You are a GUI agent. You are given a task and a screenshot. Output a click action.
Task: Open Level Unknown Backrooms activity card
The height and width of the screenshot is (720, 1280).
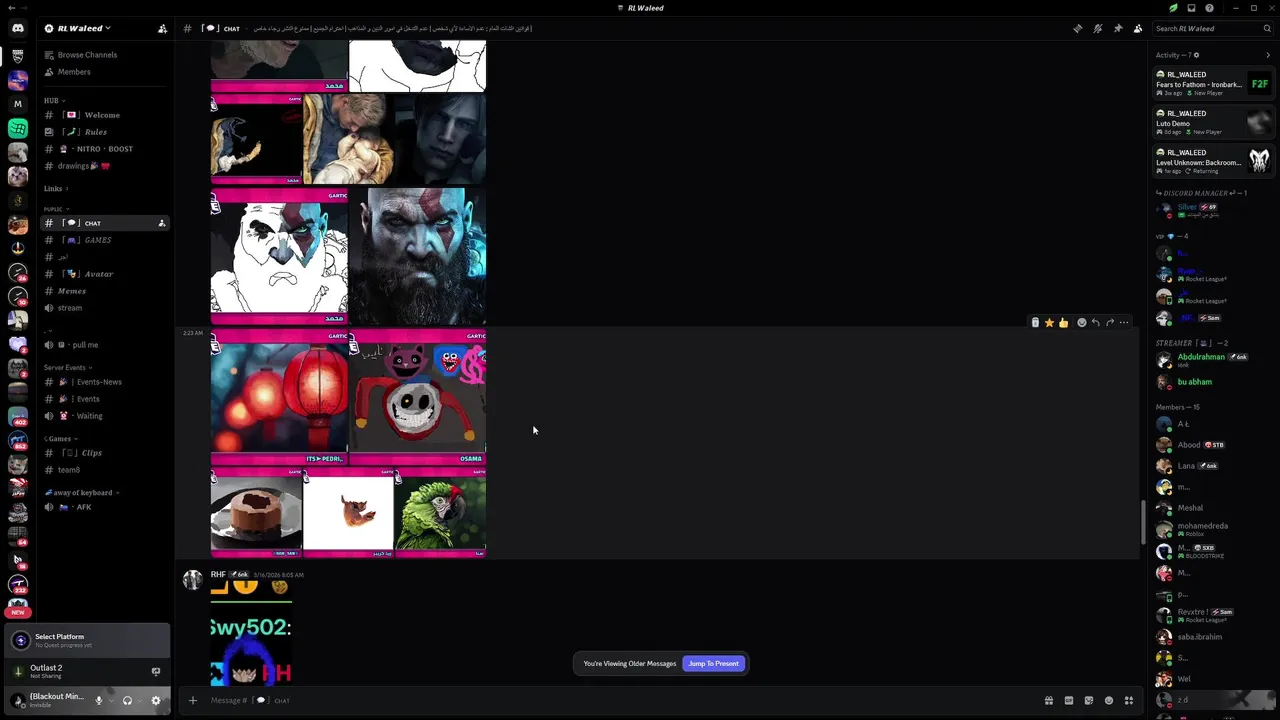(x=1212, y=162)
